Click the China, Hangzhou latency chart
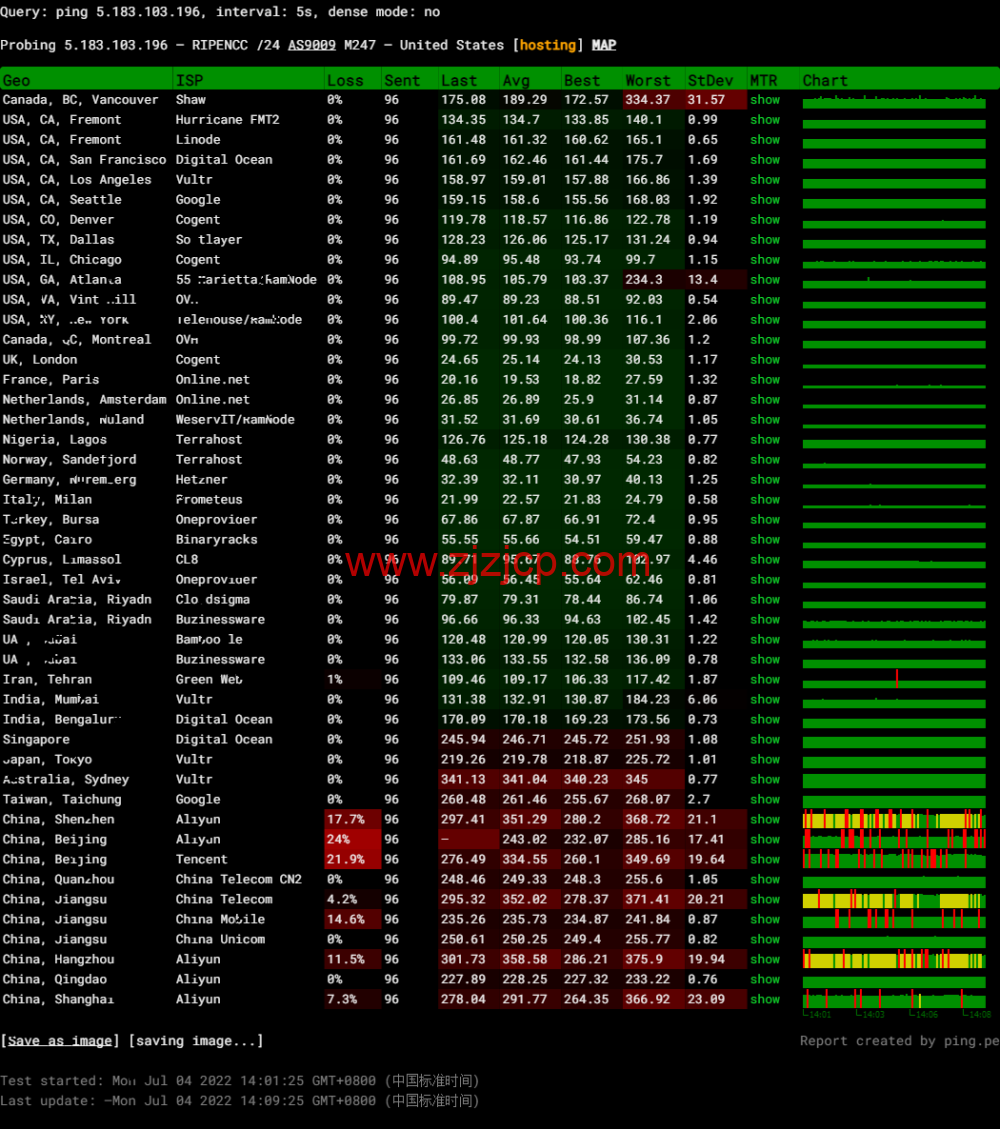This screenshot has width=1000, height=1129. pyautogui.click(x=895, y=960)
